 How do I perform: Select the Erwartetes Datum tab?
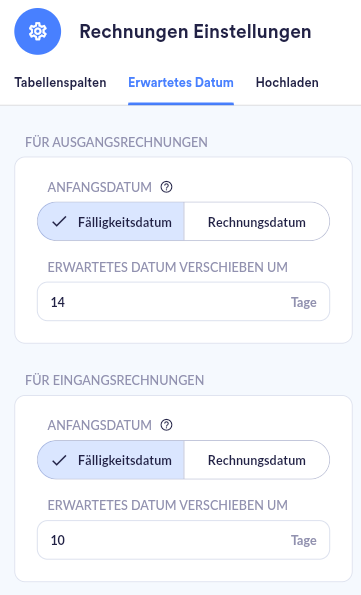click(181, 82)
